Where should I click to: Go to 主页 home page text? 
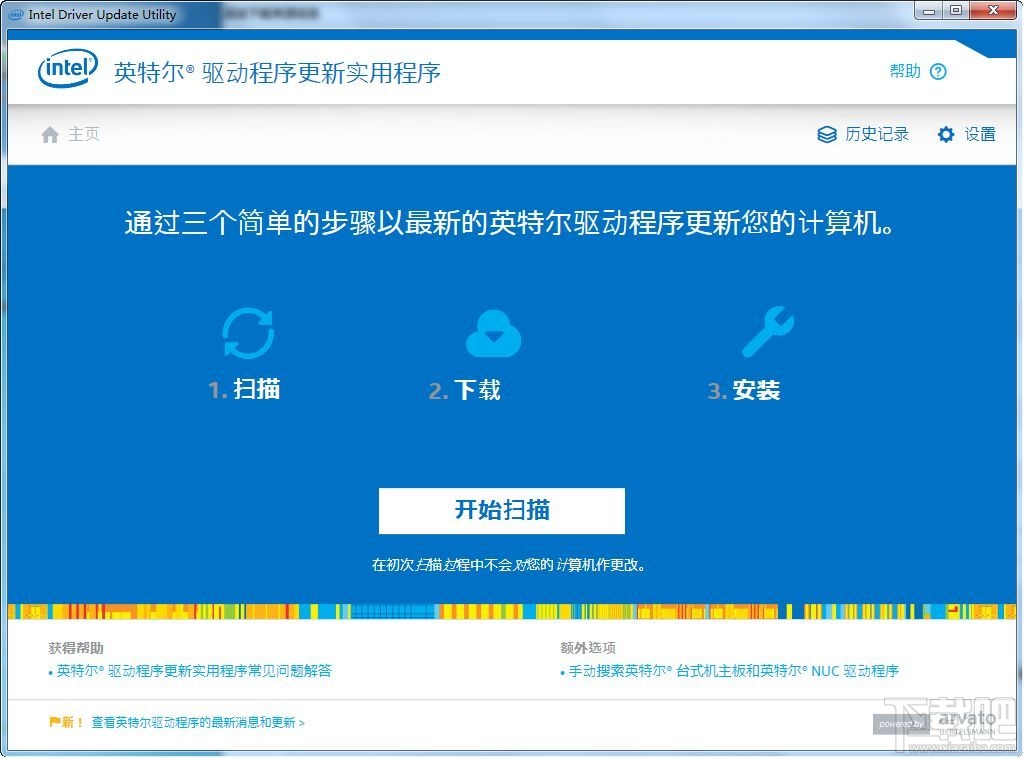[84, 134]
